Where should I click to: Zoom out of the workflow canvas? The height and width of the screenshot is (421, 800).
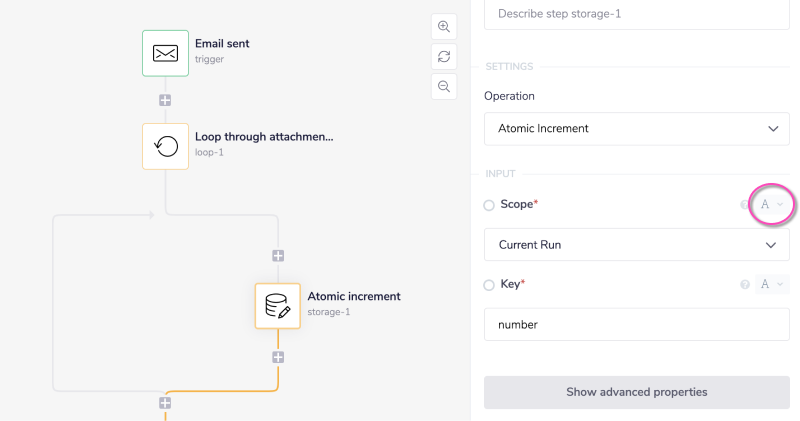point(443,86)
